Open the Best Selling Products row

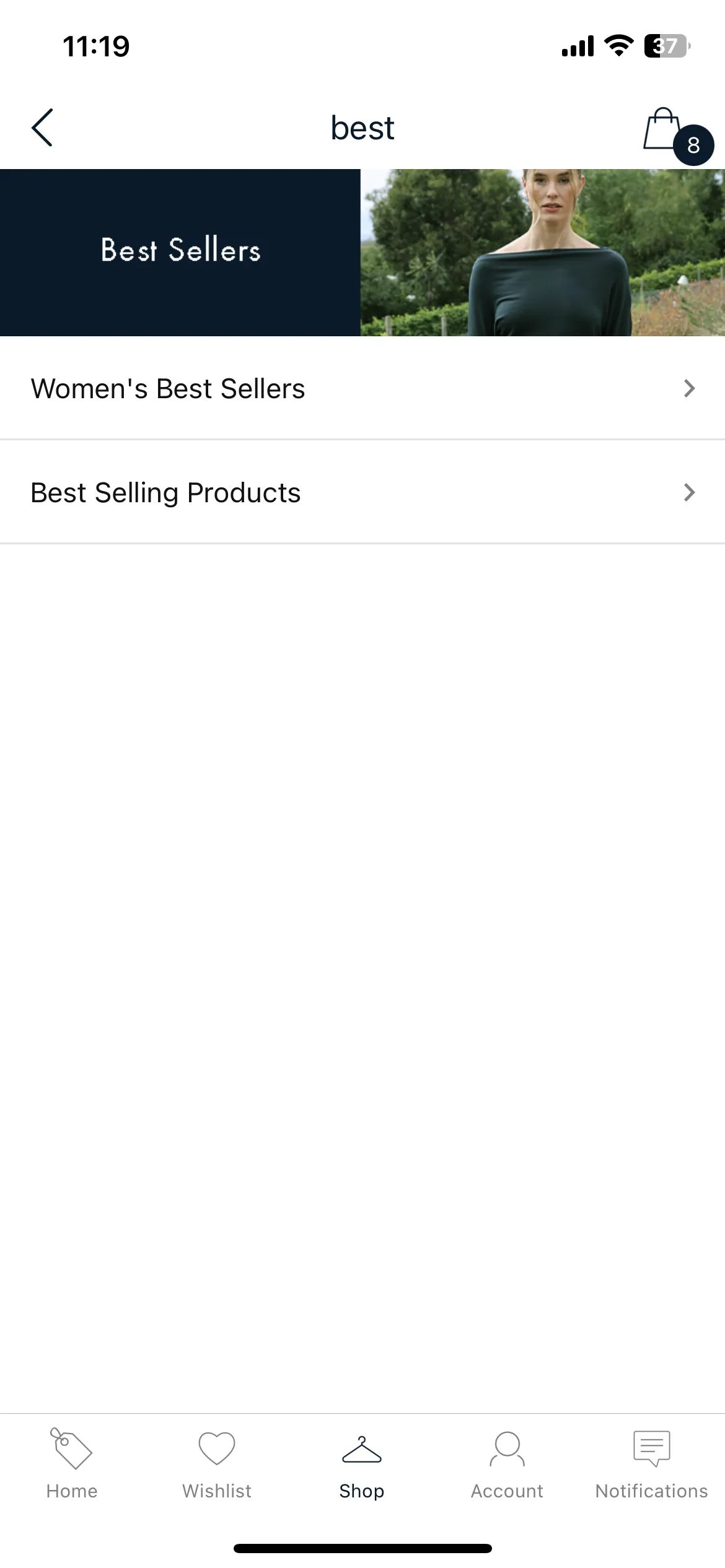(x=362, y=492)
